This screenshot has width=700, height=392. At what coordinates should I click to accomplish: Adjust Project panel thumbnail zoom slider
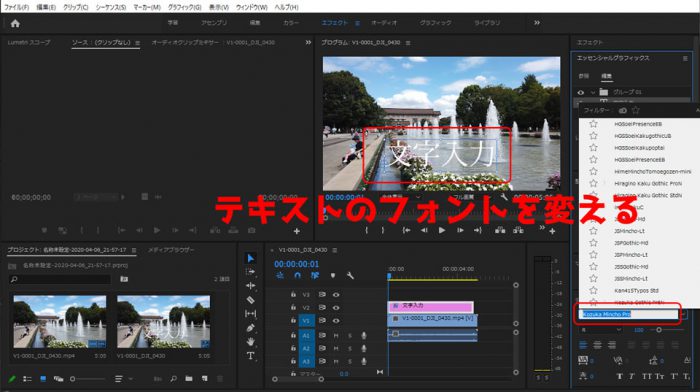pos(73,379)
